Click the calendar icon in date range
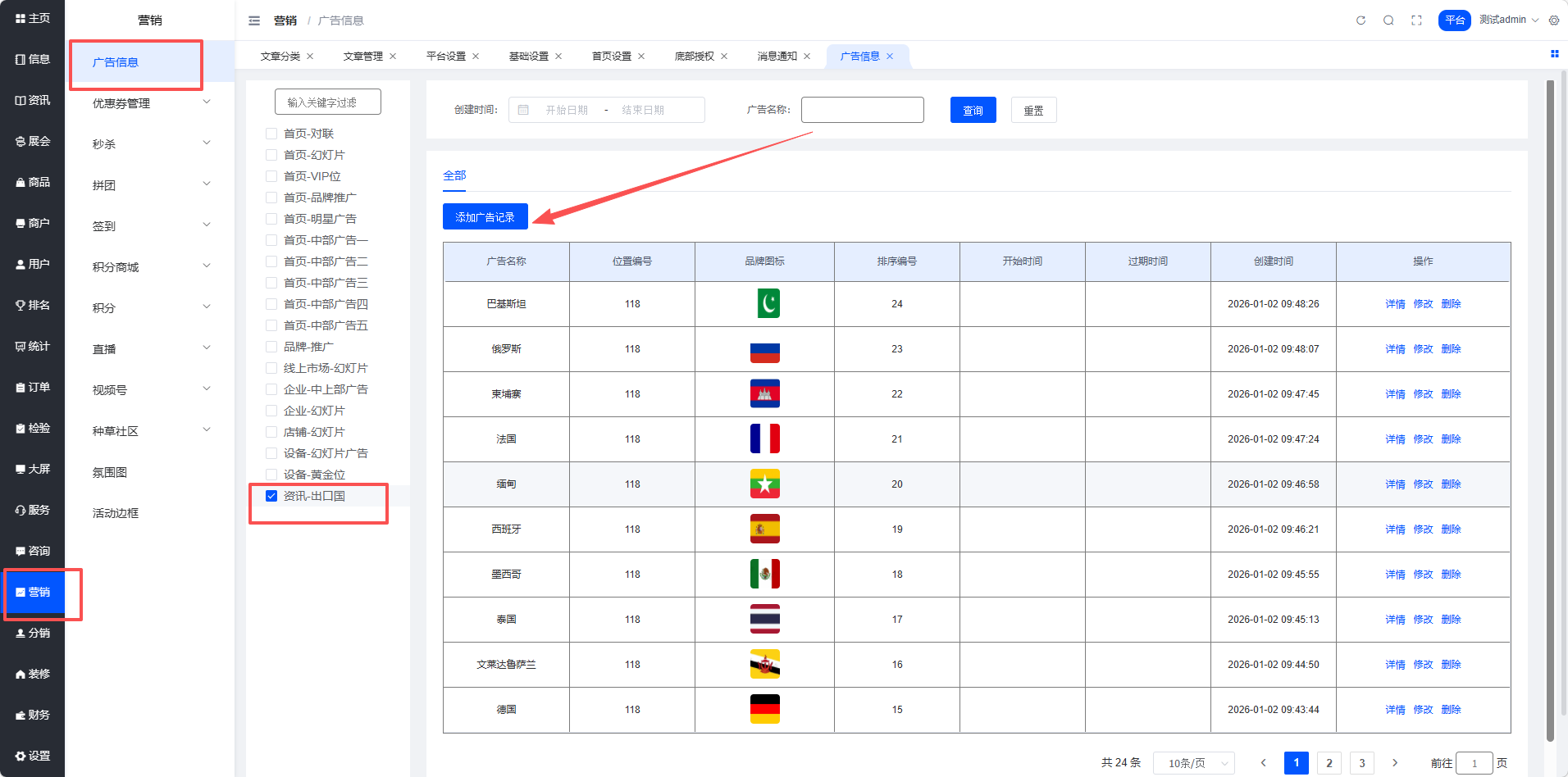This screenshot has width=1568, height=777. [x=523, y=110]
